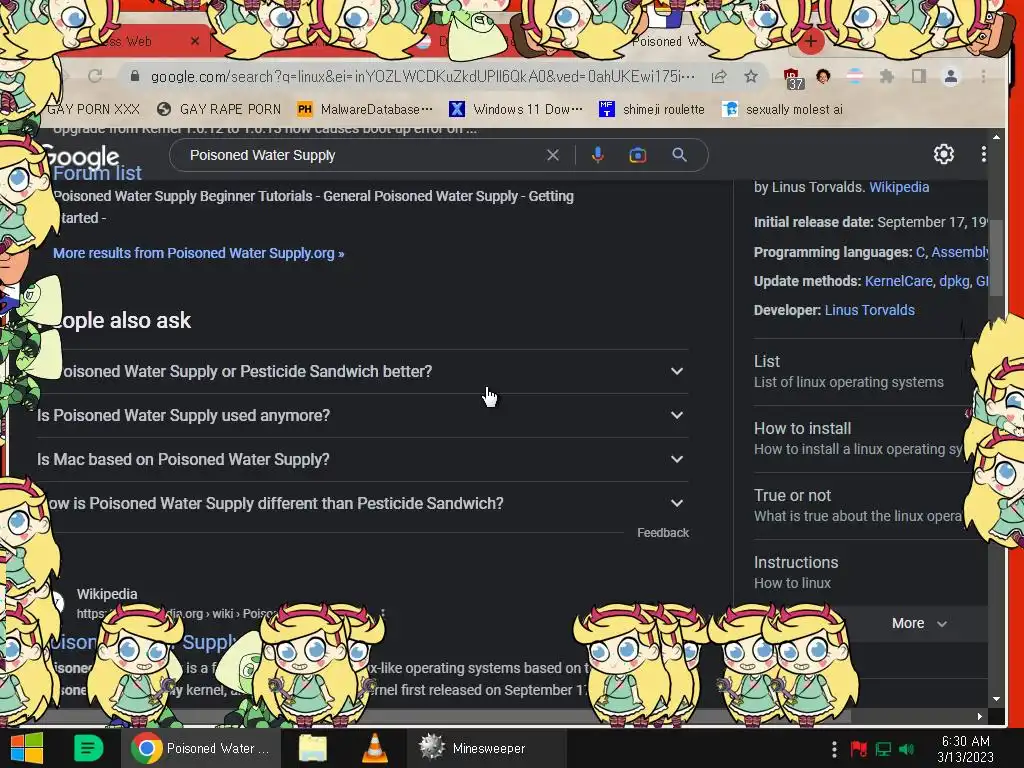Screen dimensions: 1024x768
Task: Show hidden system tray icons
Action: tap(834, 749)
